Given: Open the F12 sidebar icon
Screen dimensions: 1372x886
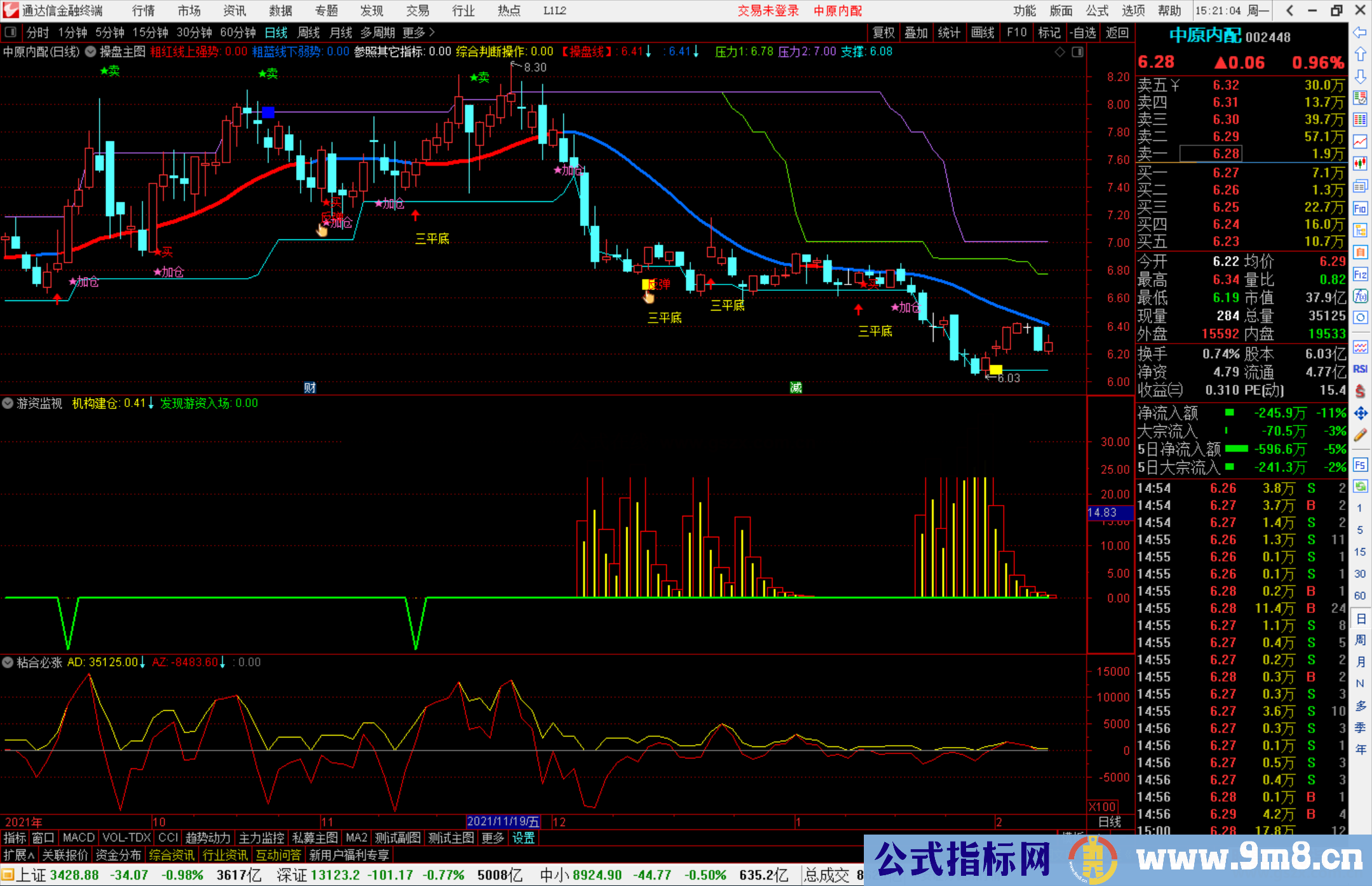Looking at the screenshot, I should 1360,274.
